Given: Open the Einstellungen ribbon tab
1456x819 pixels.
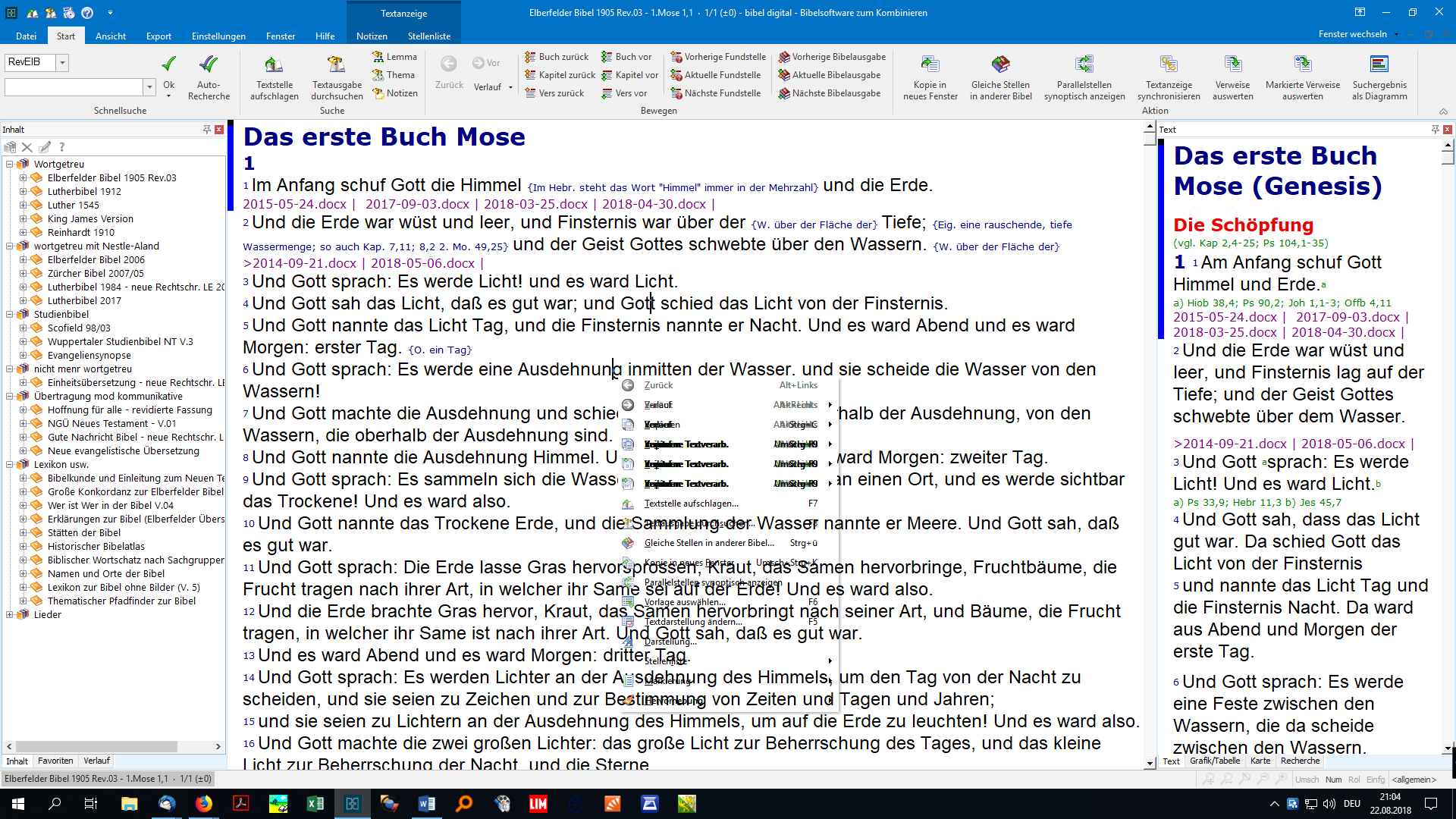Looking at the screenshot, I should point(218,36).
